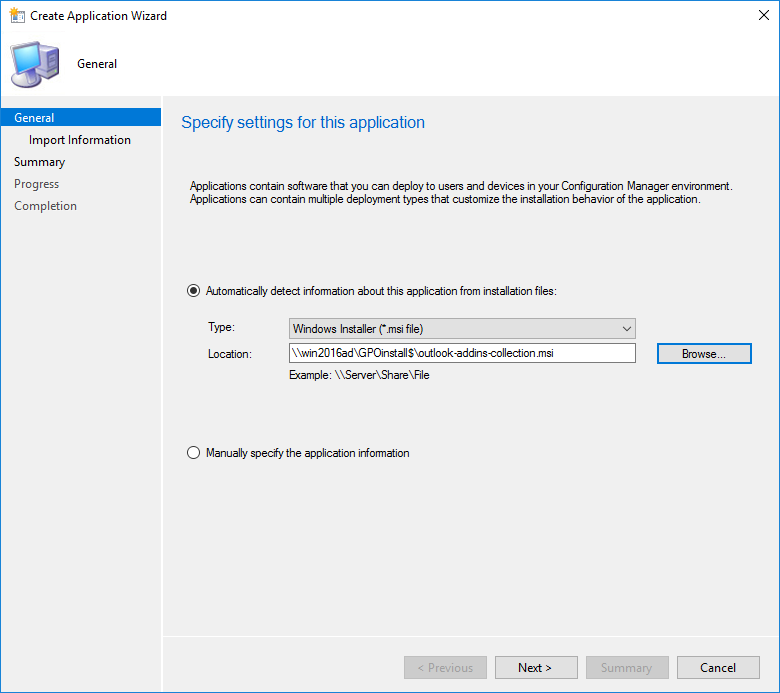Click the disabled Previous button
The image size is (780, 693).
(445, 668)
